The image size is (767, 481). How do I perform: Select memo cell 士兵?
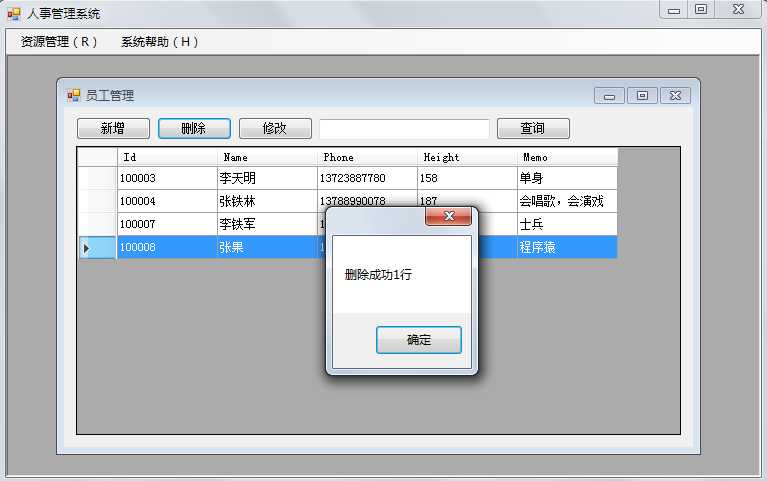point(567,224)
